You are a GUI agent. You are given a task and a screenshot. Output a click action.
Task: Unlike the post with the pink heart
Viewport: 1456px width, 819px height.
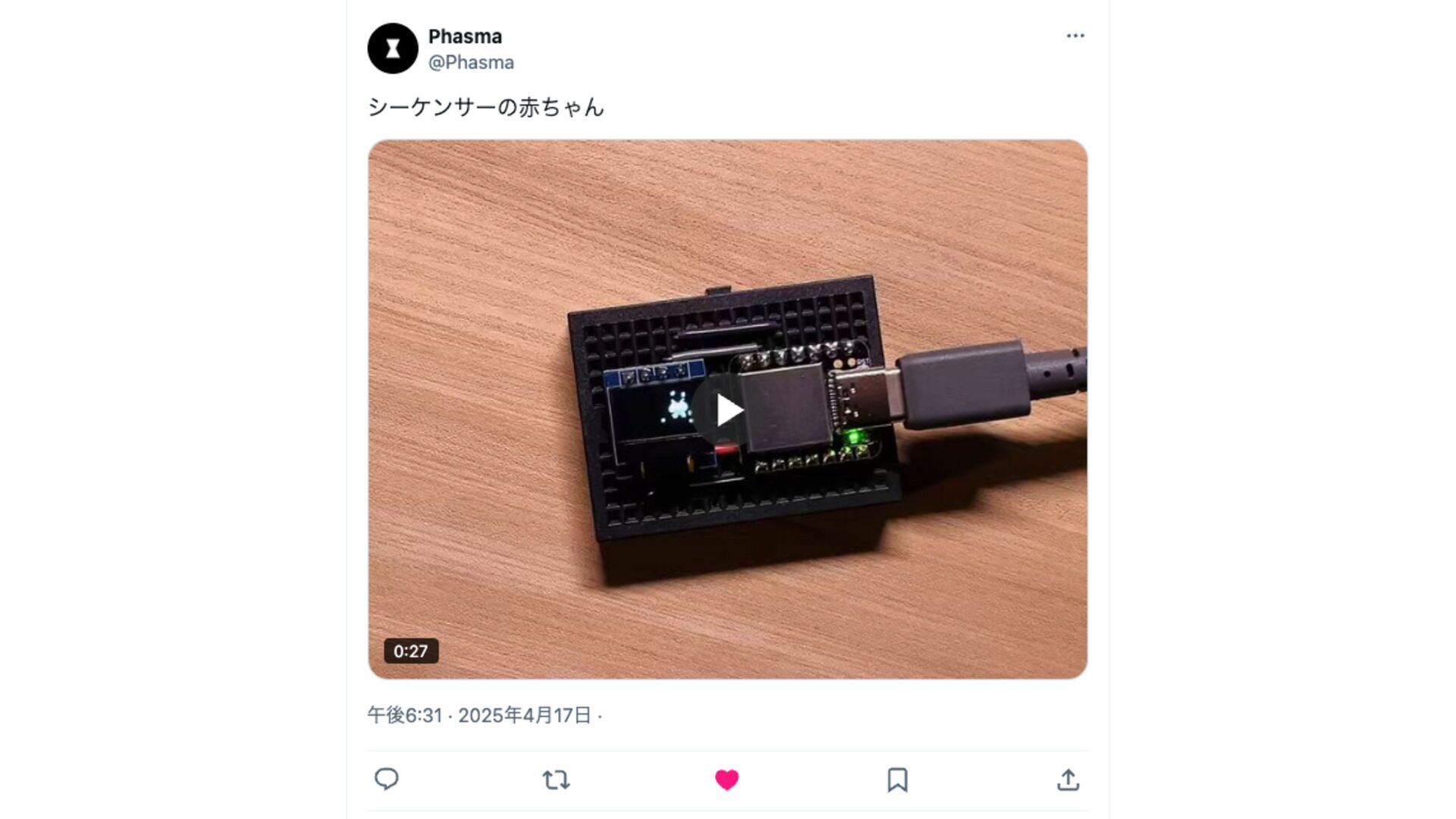click(726, 780)
